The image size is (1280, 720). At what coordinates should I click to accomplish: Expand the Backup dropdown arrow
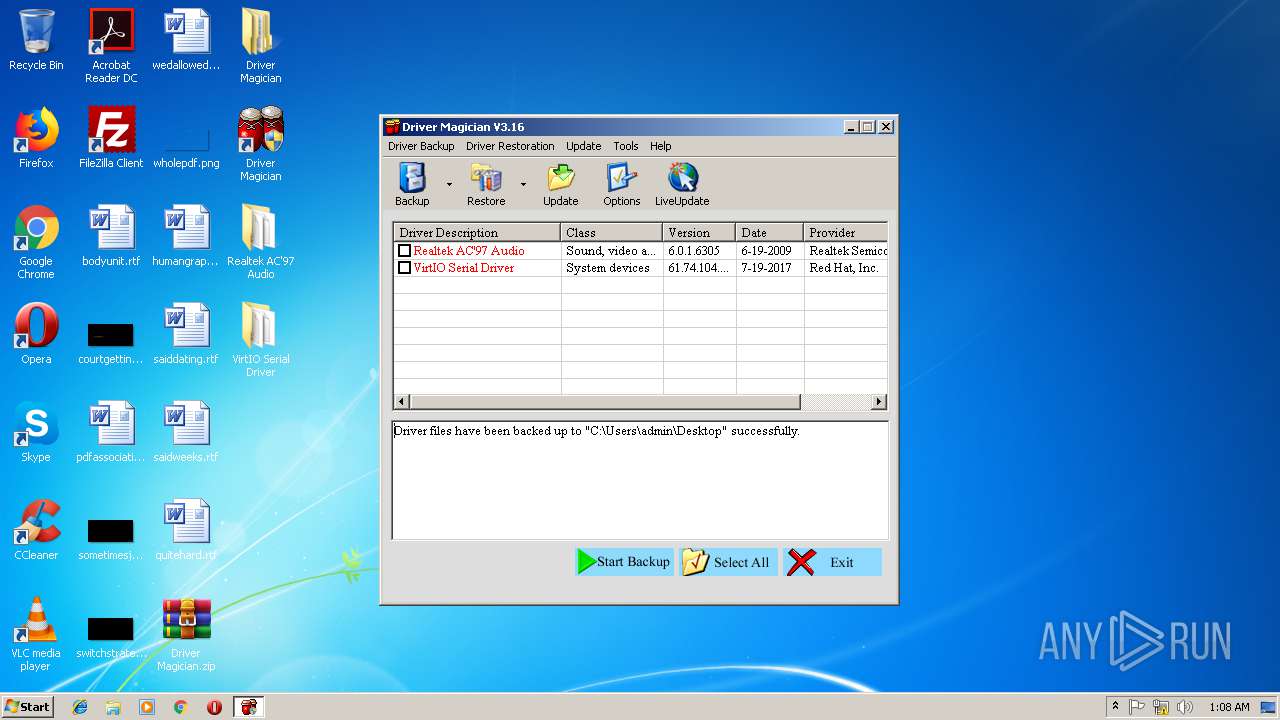coord(449,185)
